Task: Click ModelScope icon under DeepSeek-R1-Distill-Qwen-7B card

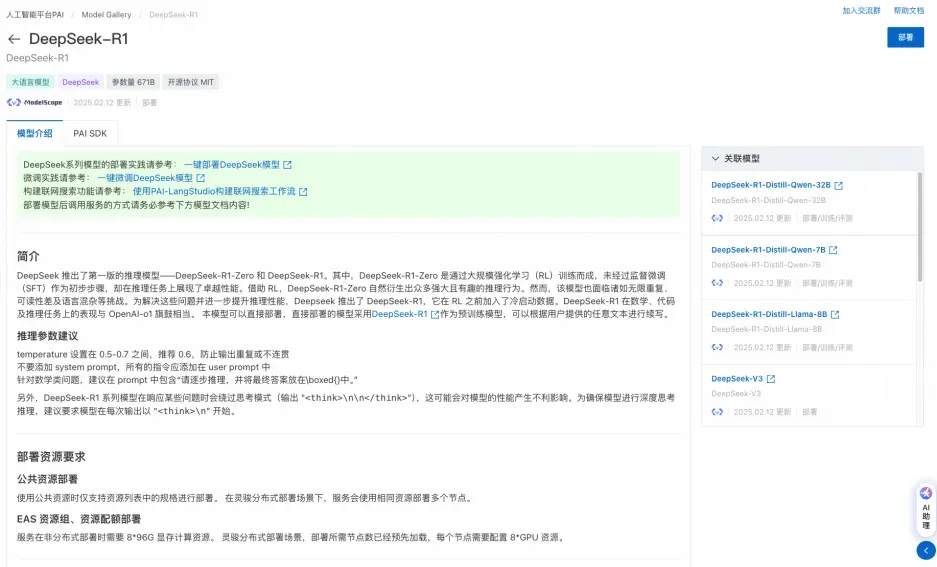Action: coord(717,283)
